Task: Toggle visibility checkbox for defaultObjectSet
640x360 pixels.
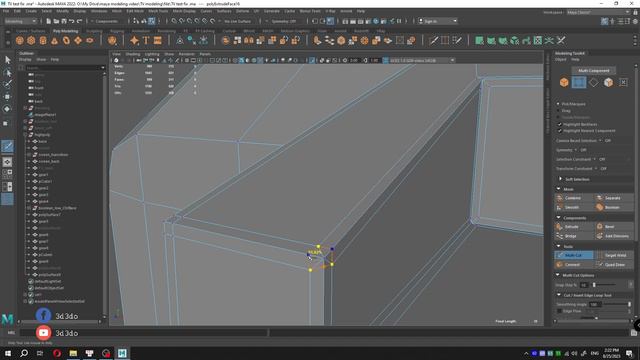Action: tap(31, 288)
